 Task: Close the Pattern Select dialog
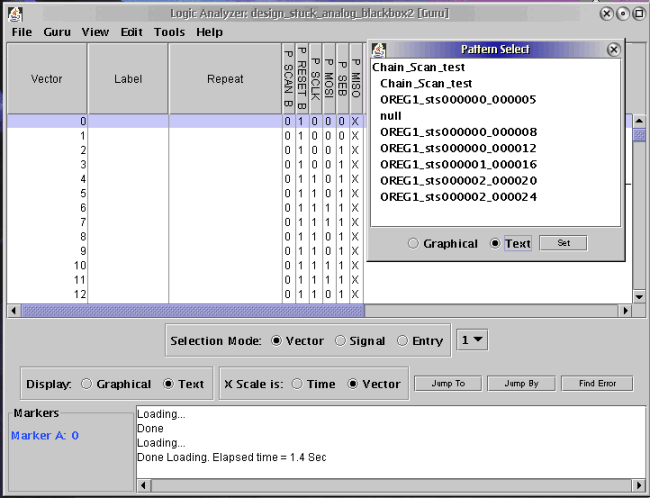pyautogui.click(x=614, y=50)
